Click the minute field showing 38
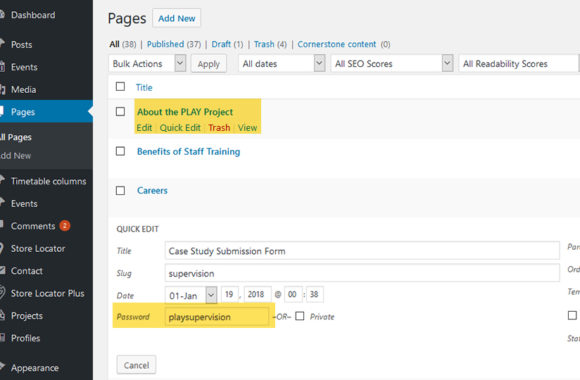This screenshot has width=580, height=380. point(314,295)
